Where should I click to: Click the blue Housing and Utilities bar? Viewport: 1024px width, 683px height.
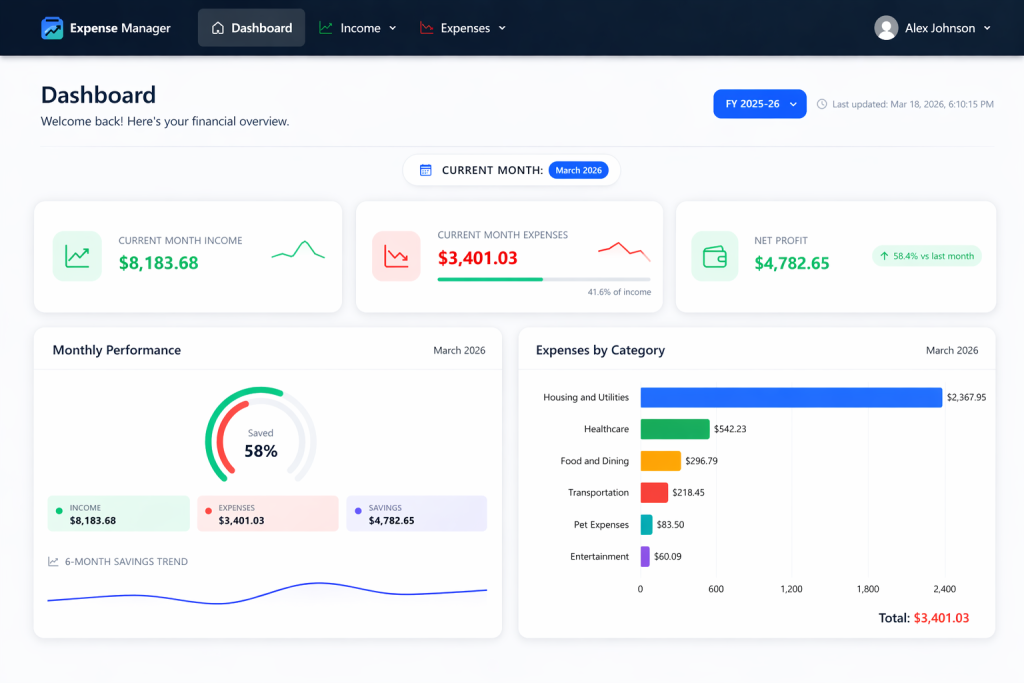(x=791, y=398)
